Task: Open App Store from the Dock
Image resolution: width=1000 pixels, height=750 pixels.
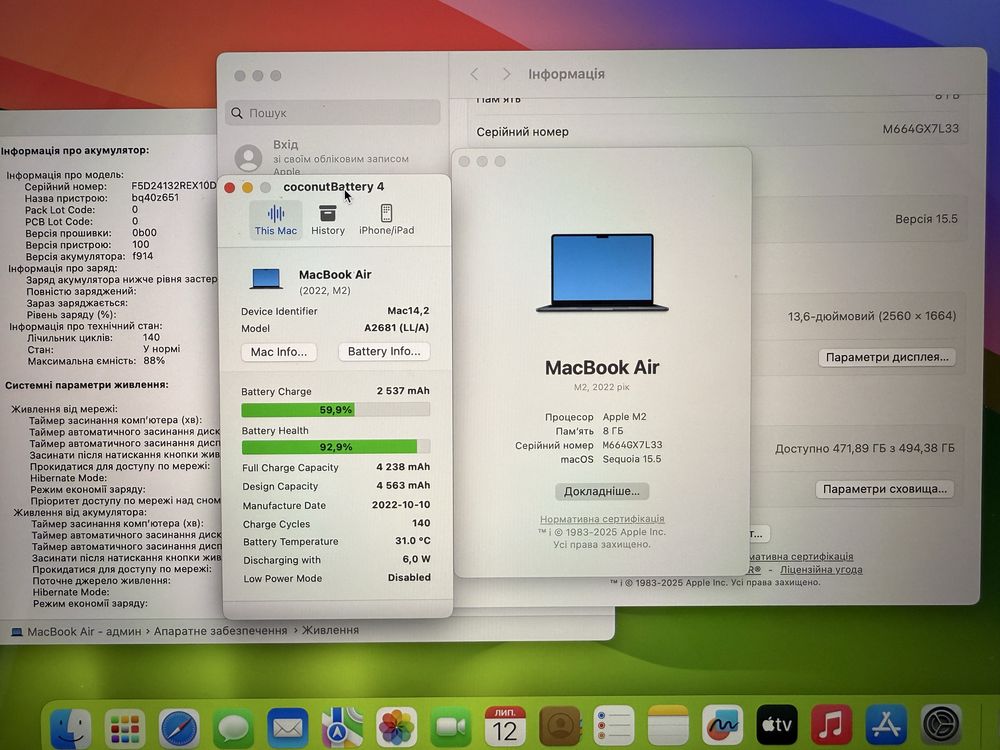Action: point(886,724)
